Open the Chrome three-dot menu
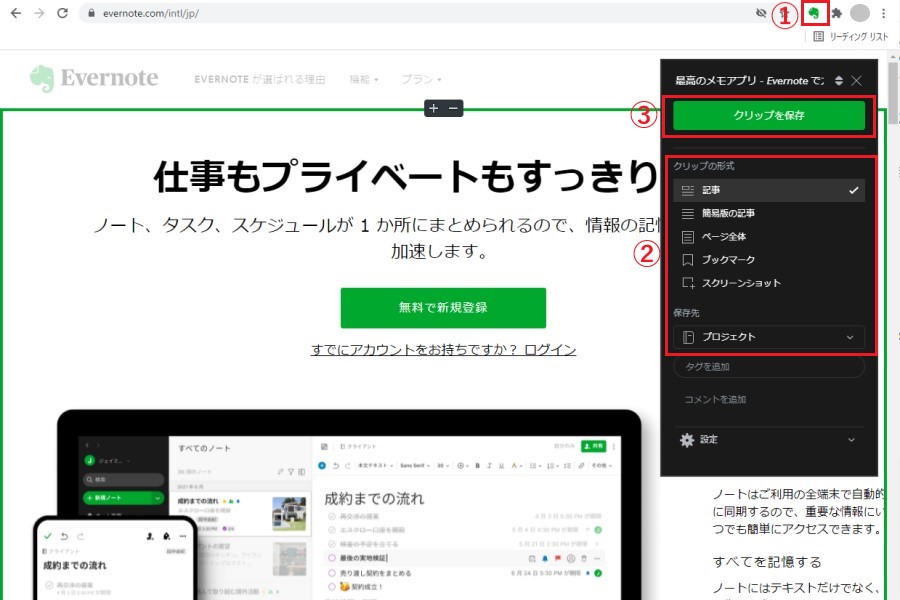The image size is (900, 600). (883, 13)
